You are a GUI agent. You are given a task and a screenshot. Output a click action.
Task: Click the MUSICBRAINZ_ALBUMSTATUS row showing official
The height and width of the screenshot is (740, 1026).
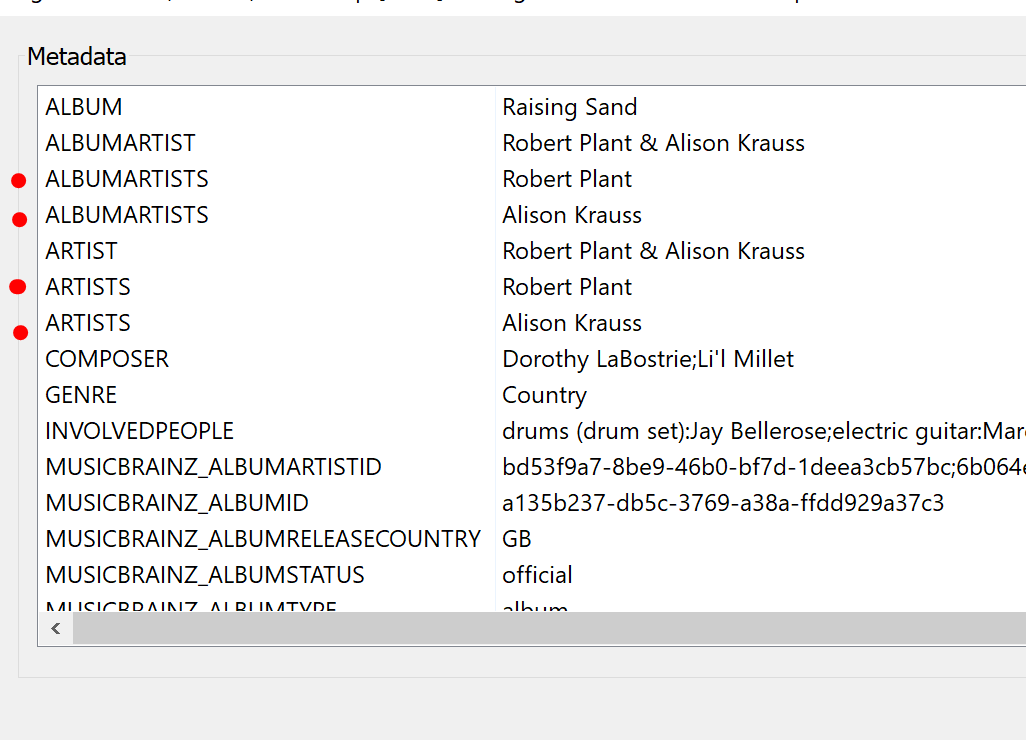(205, 575)
